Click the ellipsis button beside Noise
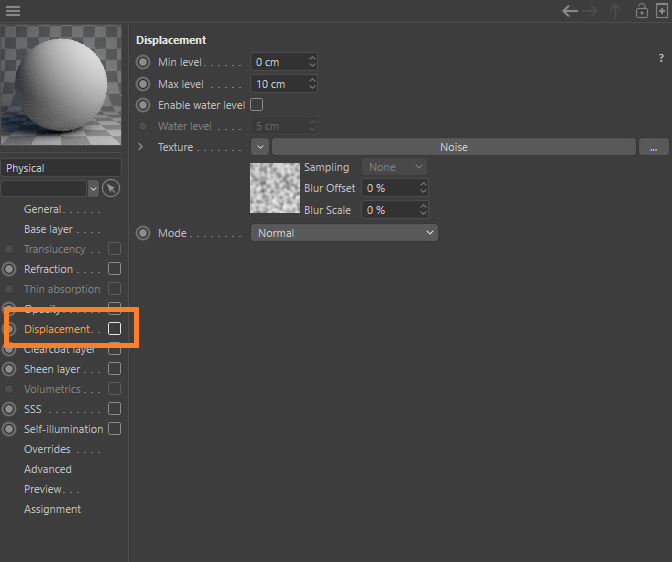This screenshot has height=562, width=672. [x=652, y=147]
